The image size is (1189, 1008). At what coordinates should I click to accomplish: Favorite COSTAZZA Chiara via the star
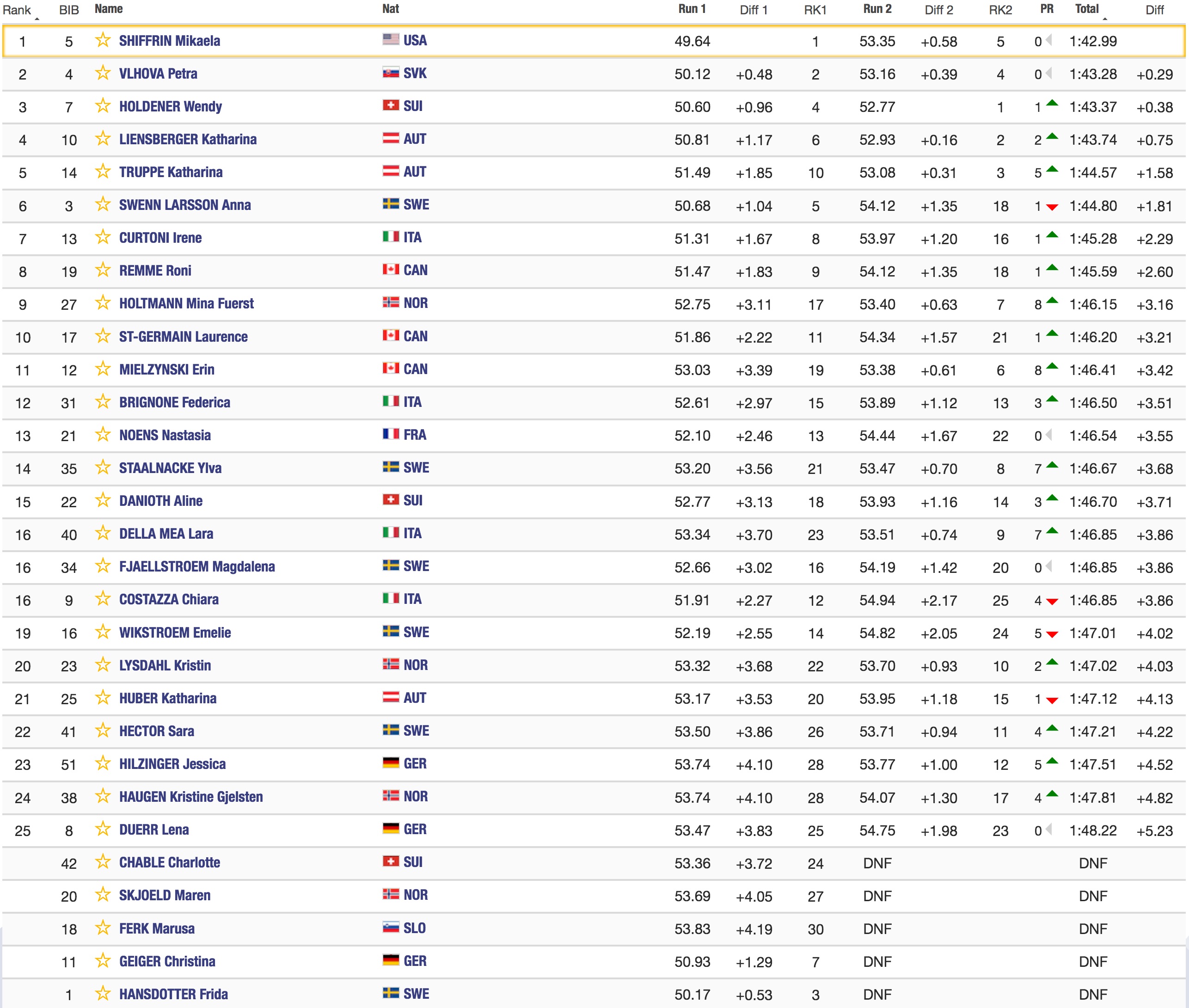(103, 599)
